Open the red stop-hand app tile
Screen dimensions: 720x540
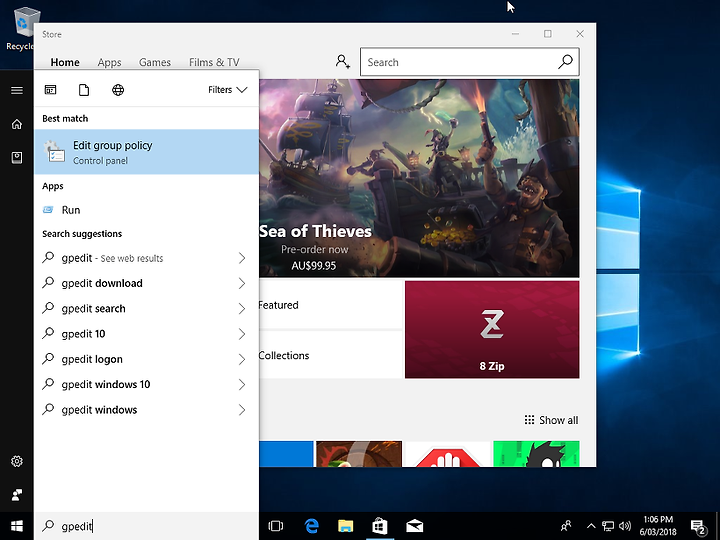448,454
